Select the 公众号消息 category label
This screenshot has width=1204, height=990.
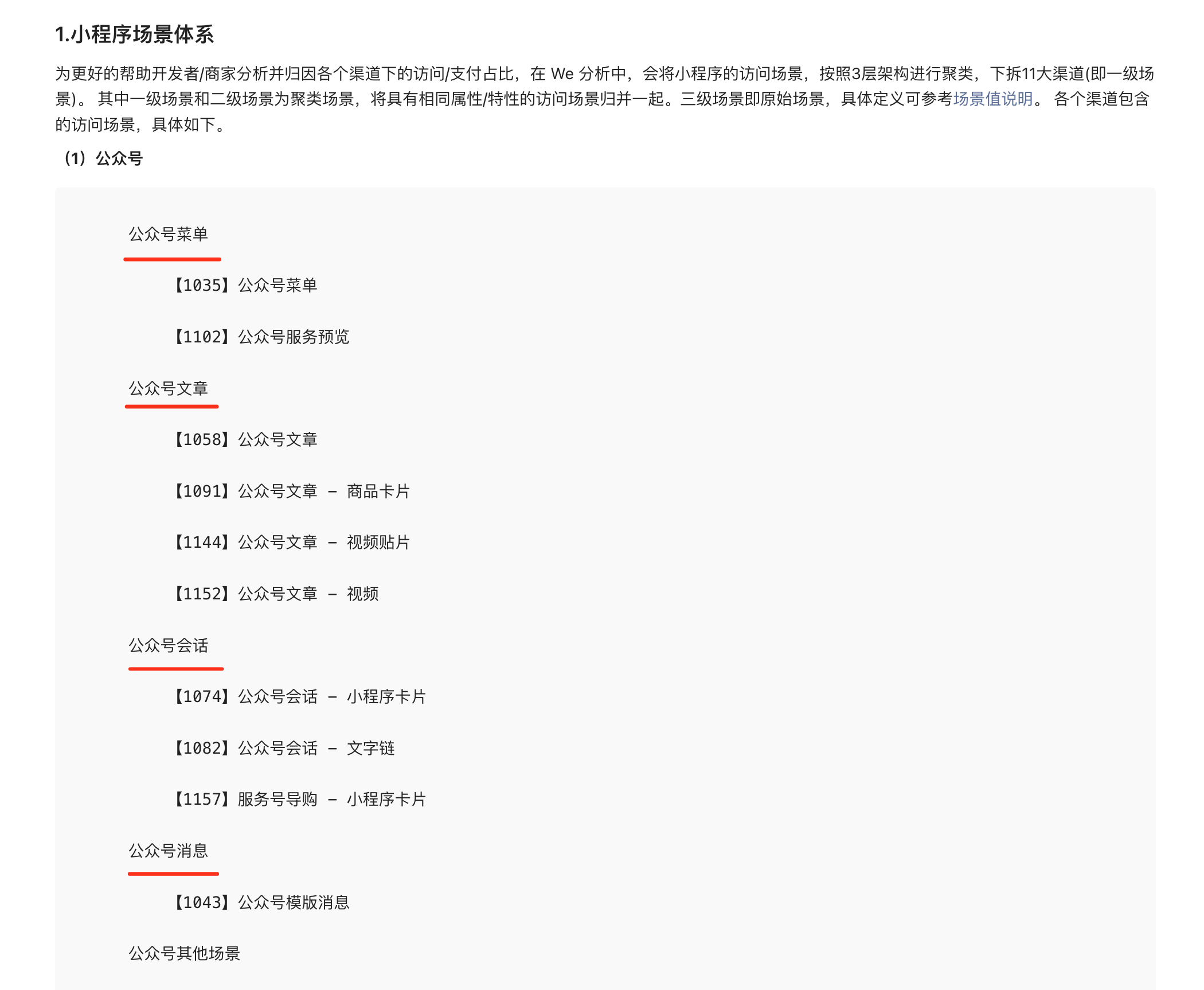tap(168, 851)
